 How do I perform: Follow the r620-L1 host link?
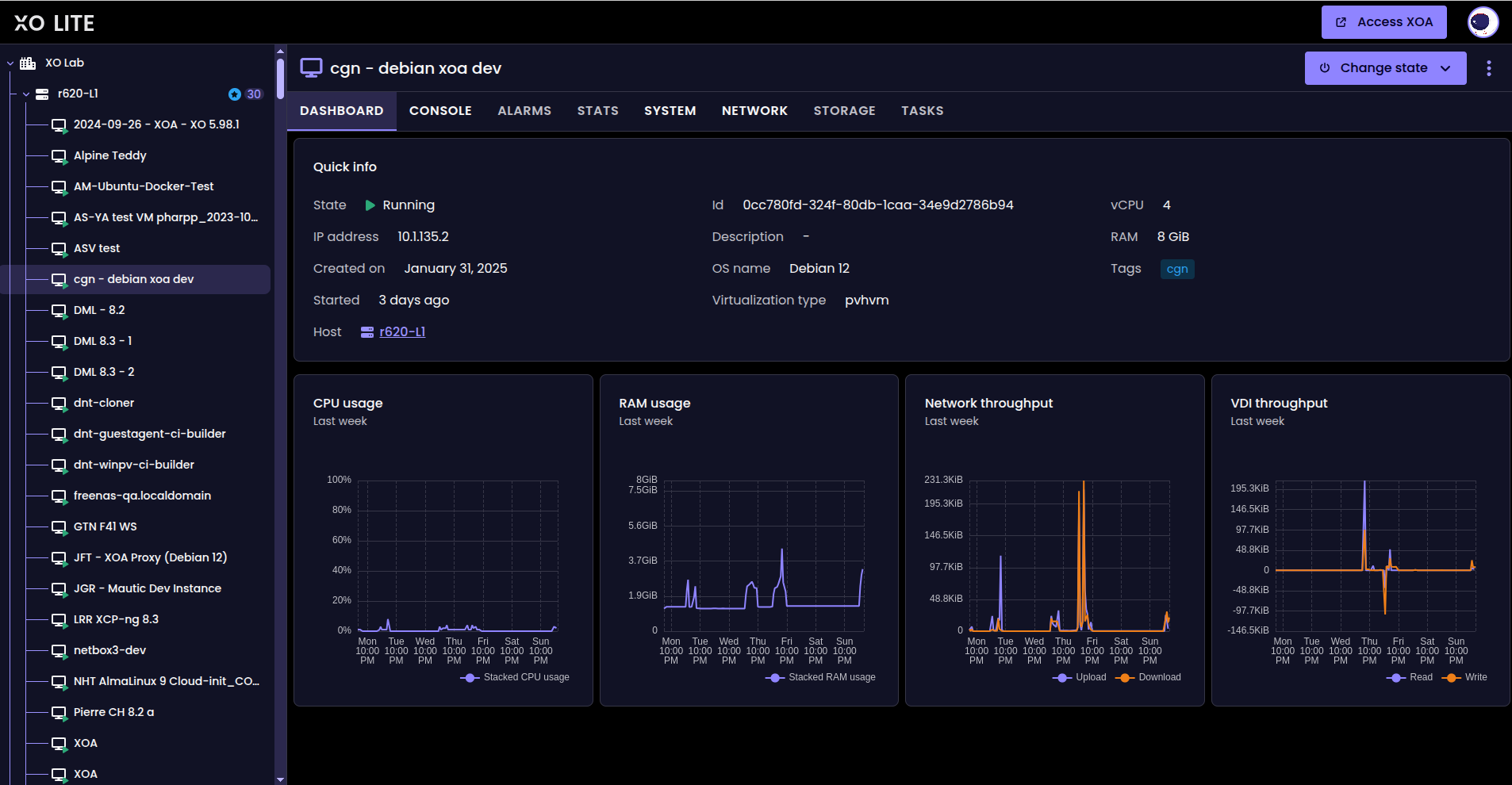click(x=402, y=332)
